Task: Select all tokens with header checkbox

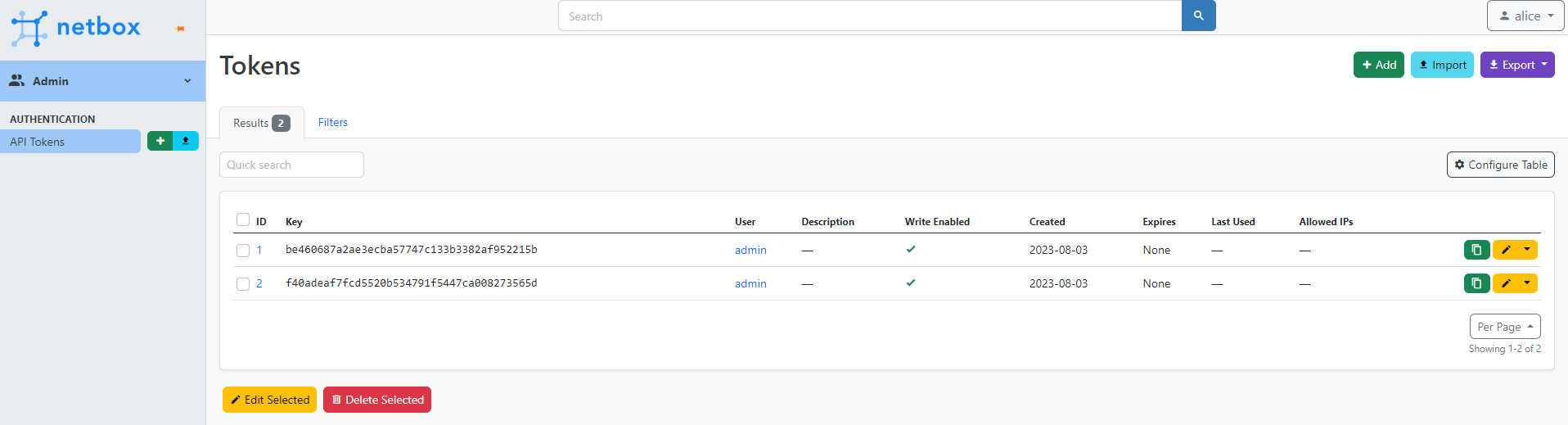Action: pyautogui.click(x=243, y=219)
